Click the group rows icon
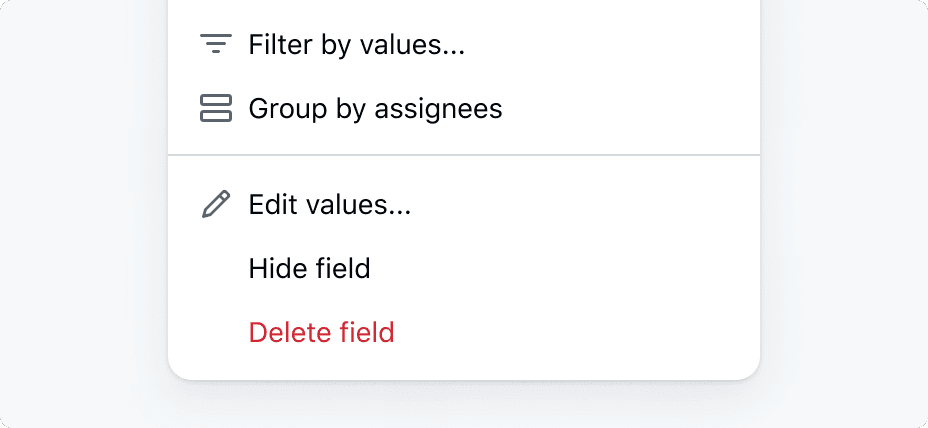Viewport: 928px width, 428px height. (216, 108)
